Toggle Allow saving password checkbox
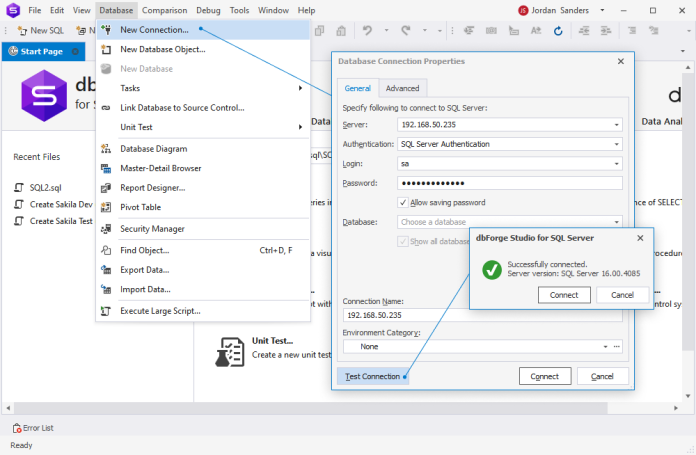Screen dimensions: 696x455 [x=403, y=203]
